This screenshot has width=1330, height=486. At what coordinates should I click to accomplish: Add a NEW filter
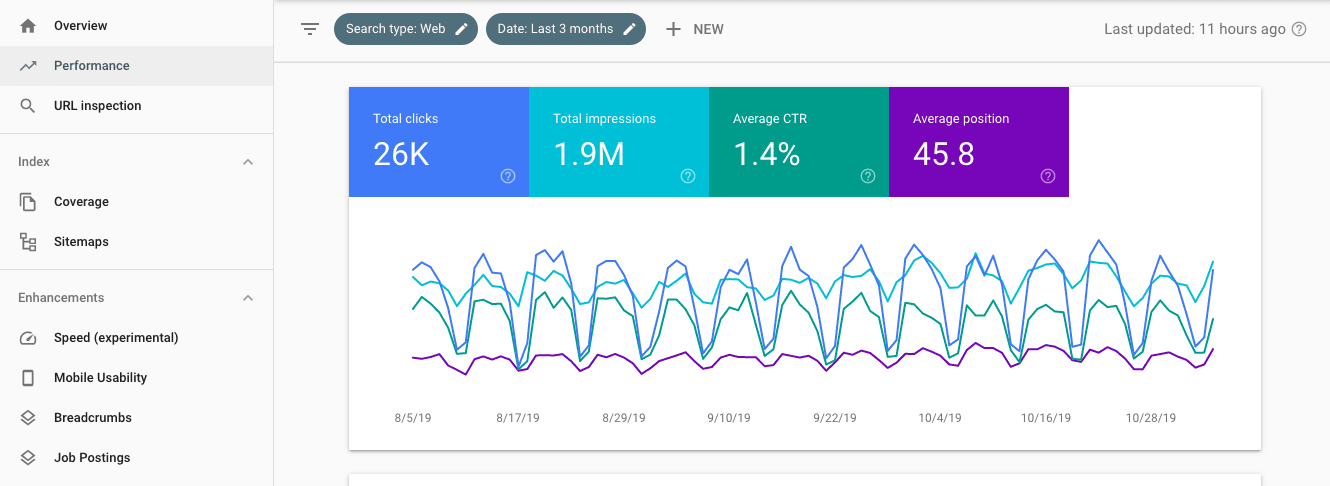point(695,29)
